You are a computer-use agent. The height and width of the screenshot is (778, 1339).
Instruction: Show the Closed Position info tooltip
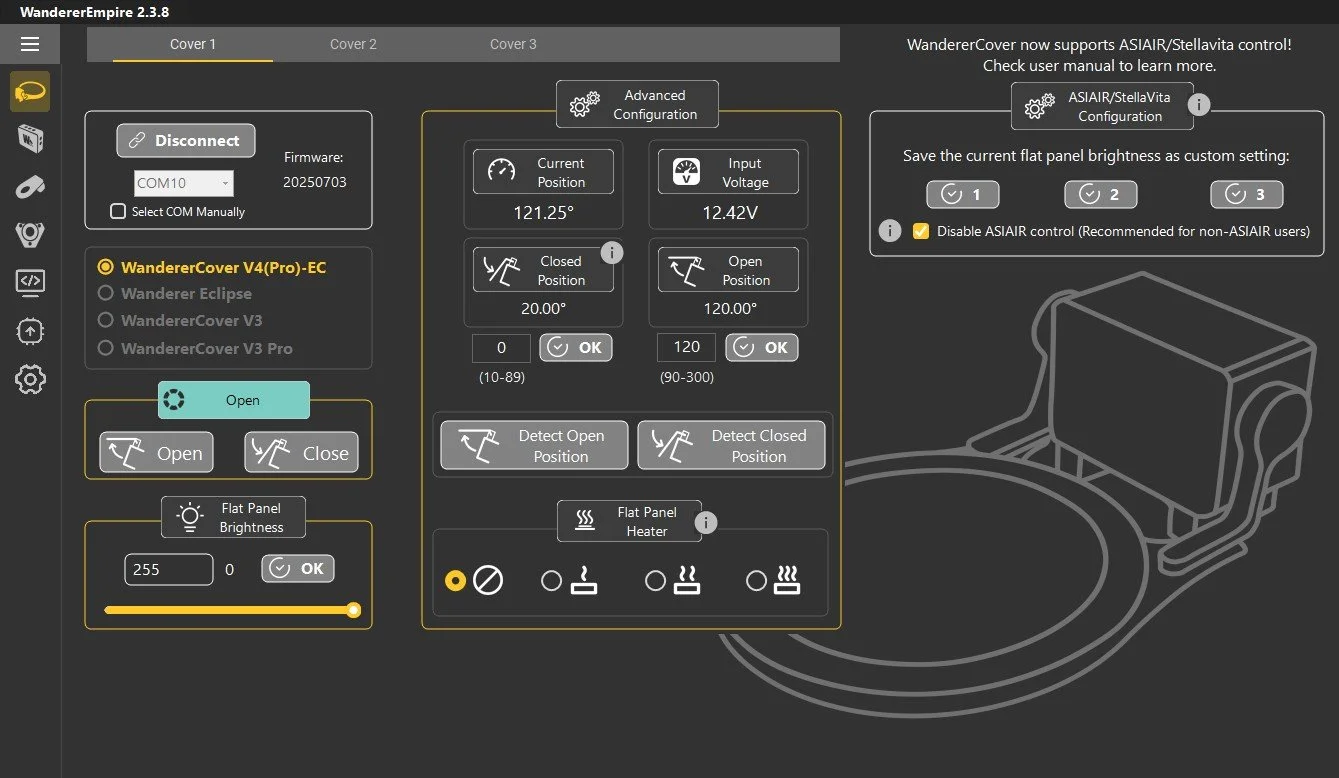(x=612, y=253)
